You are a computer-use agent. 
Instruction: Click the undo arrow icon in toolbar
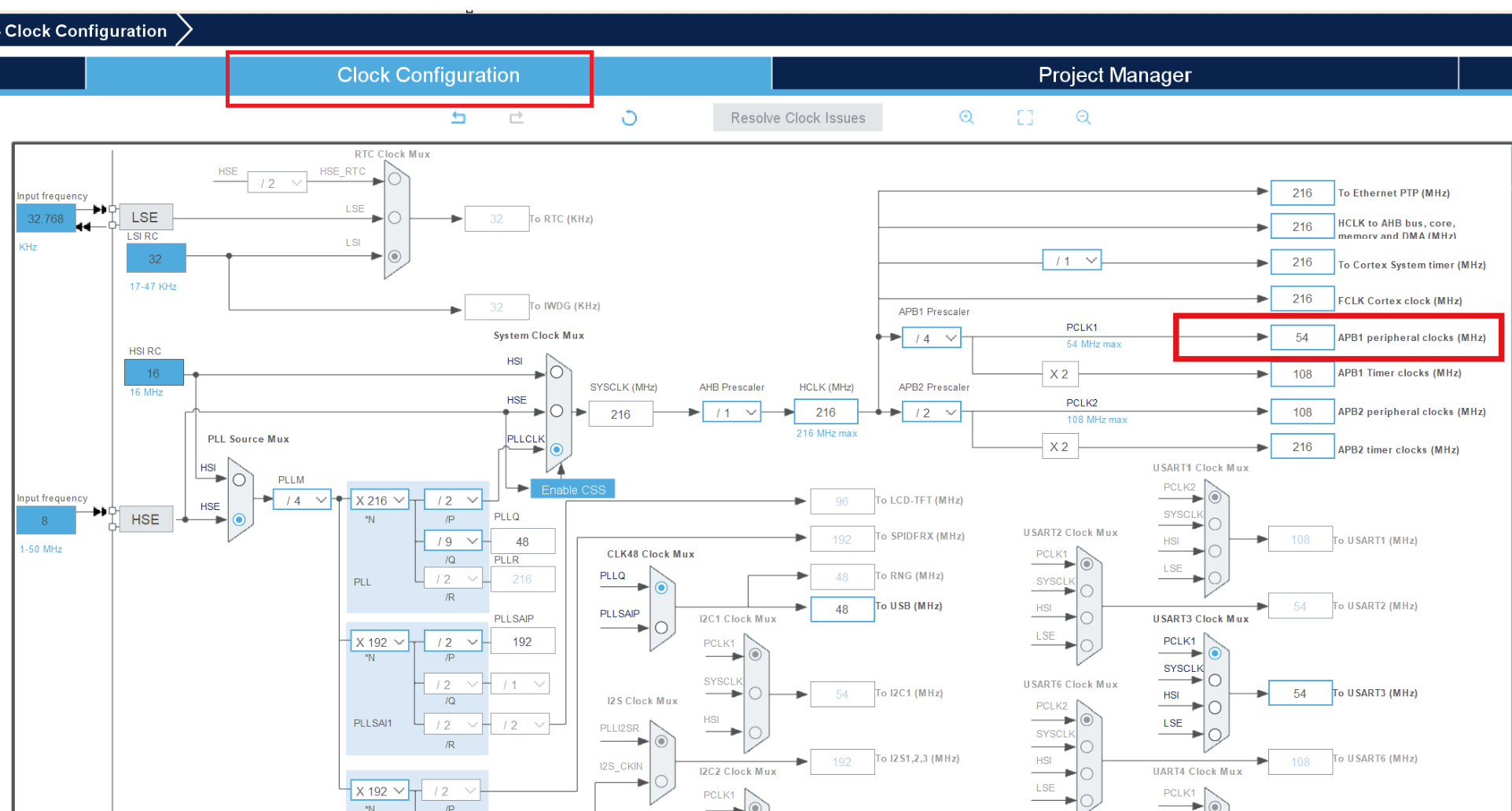(458, 118)
